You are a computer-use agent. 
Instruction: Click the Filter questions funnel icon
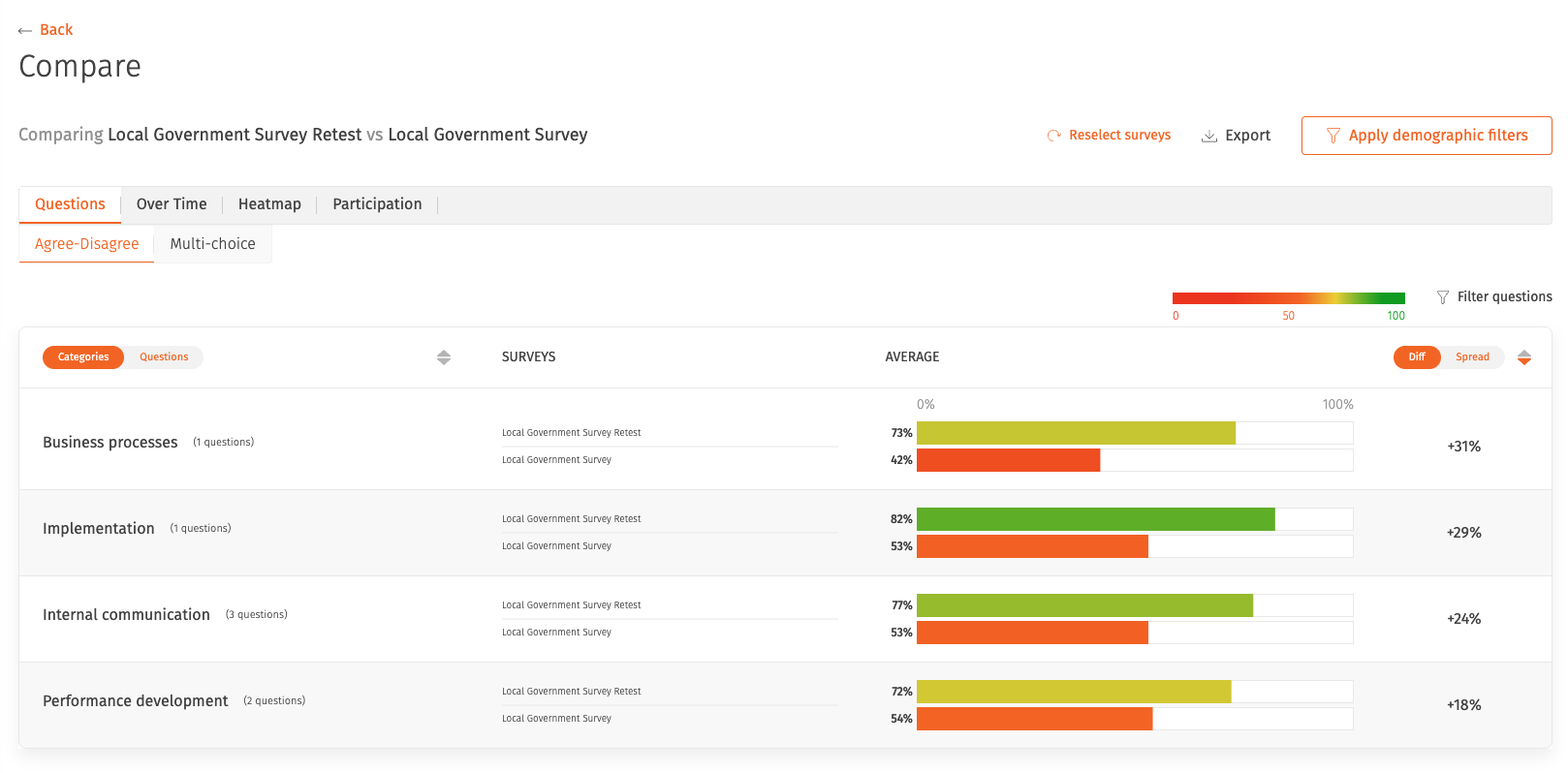pos(1442,297)
